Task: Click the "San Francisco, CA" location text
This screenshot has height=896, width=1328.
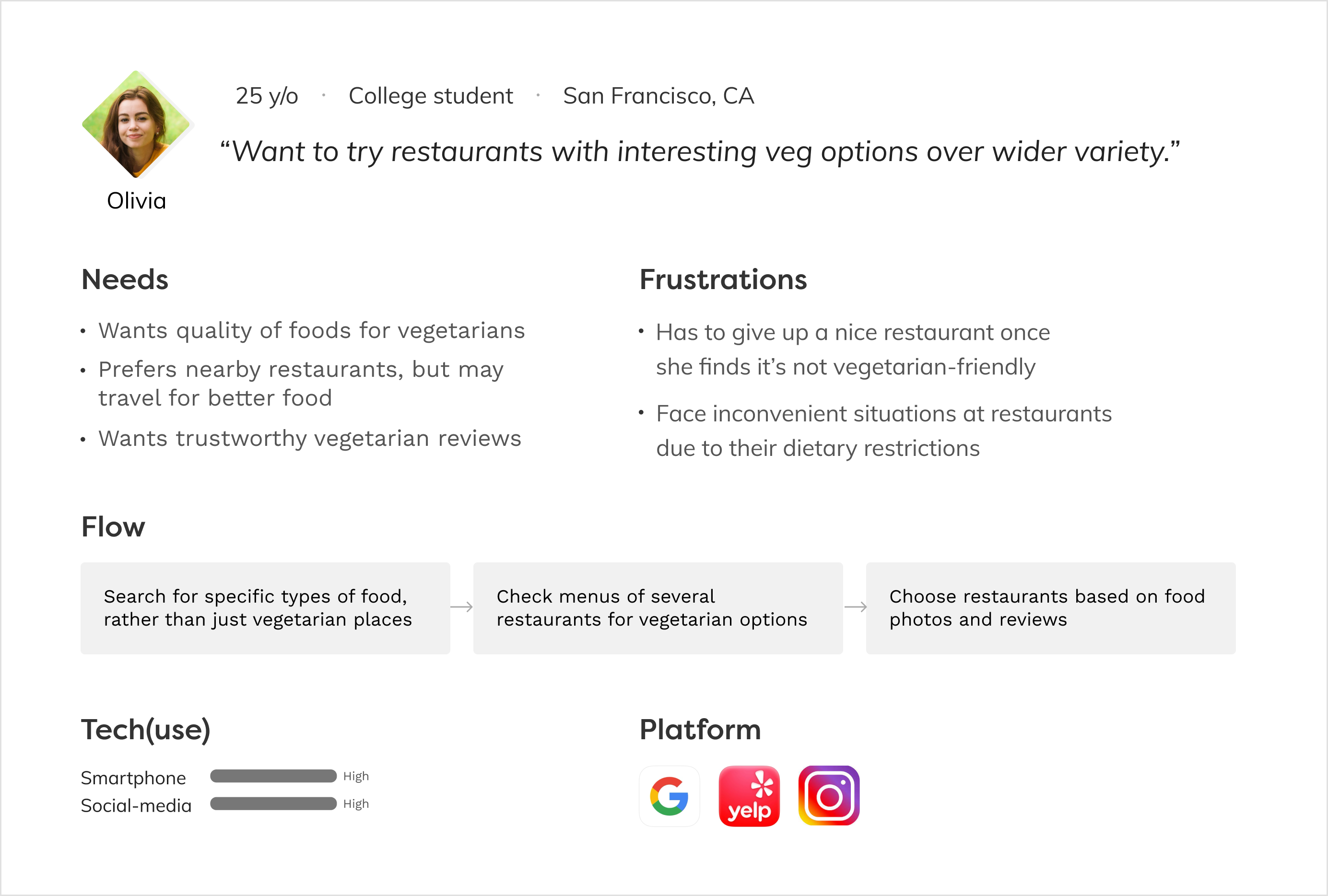Action: pos(658,96)
